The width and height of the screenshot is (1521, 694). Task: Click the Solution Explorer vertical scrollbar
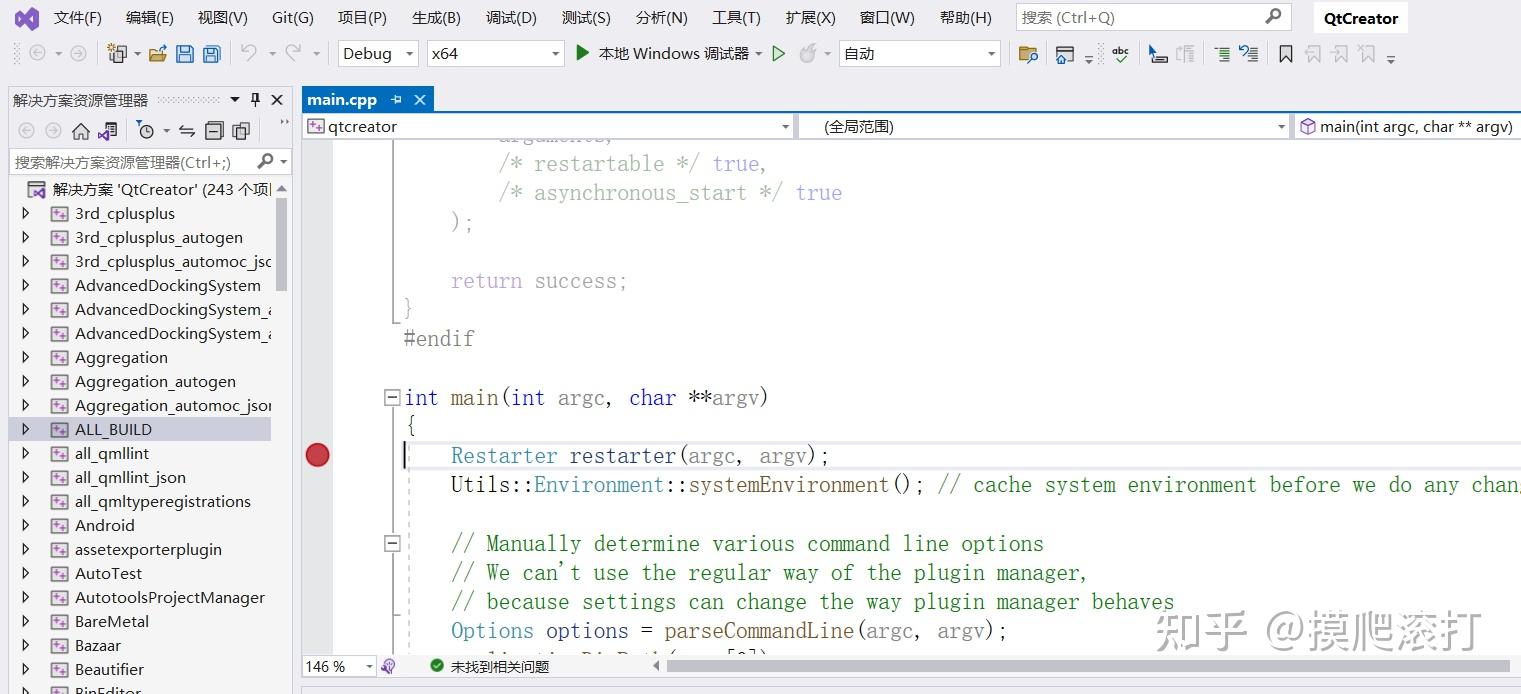[281, 245]
